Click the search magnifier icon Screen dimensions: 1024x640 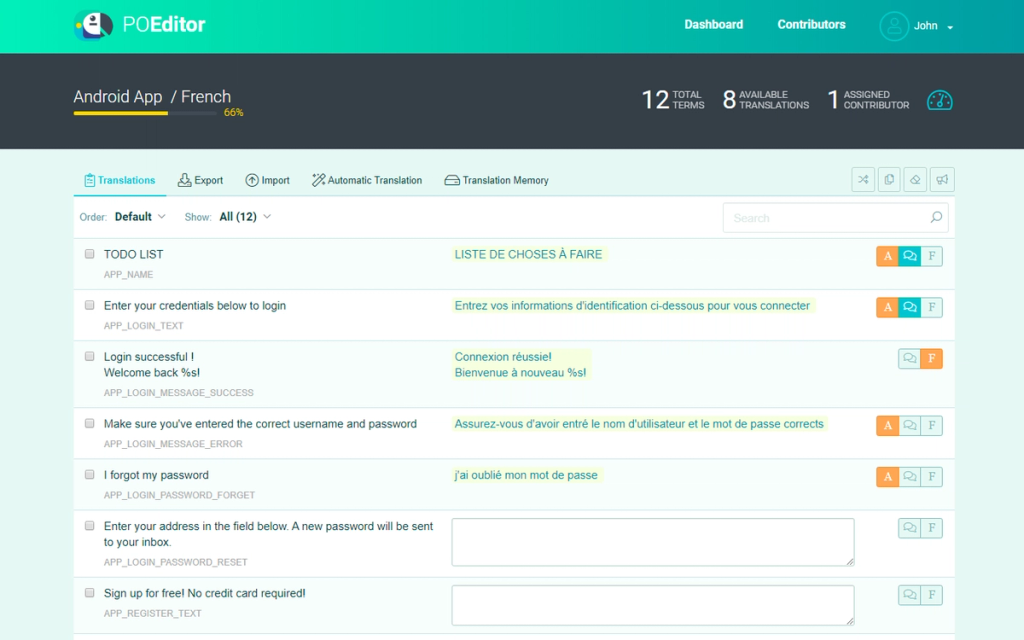point(936,217)
